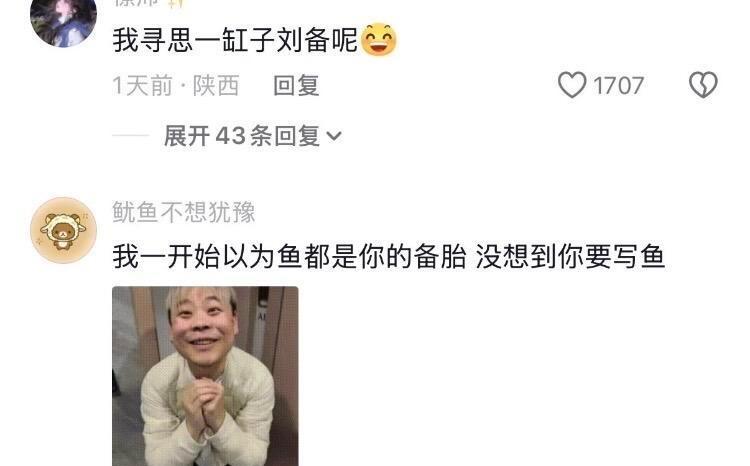
Task: Open the partially visible top username
Action: pyautogui.click(x=136, y=3)
